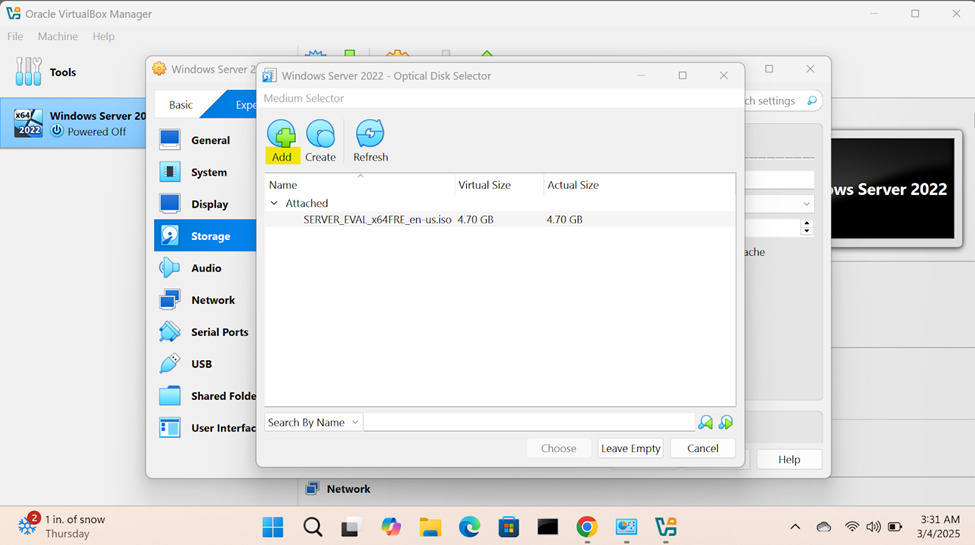
Task: Open taskbar Search
Action: 313,527
